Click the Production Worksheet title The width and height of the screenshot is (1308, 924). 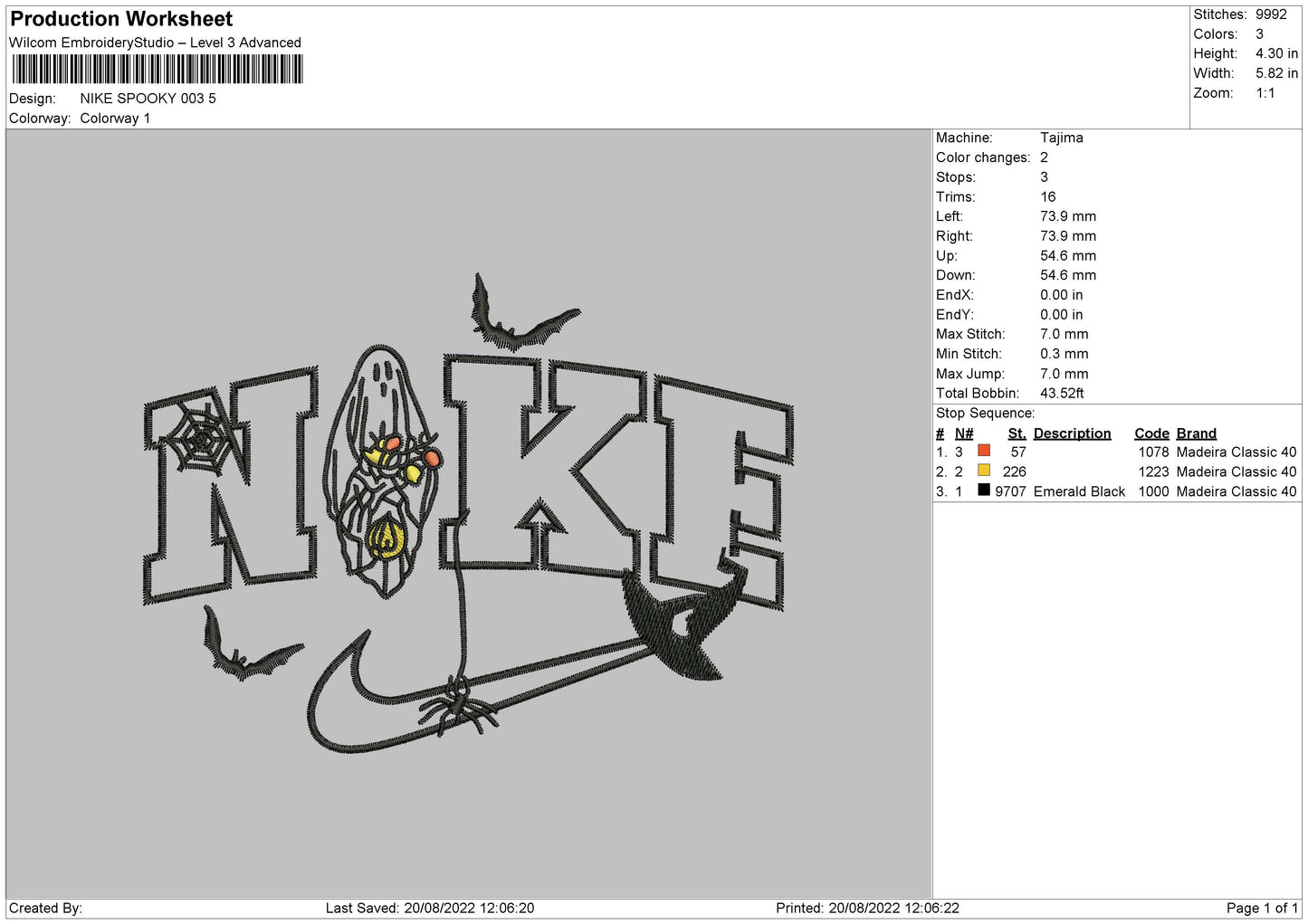click(x=121, y=19)
